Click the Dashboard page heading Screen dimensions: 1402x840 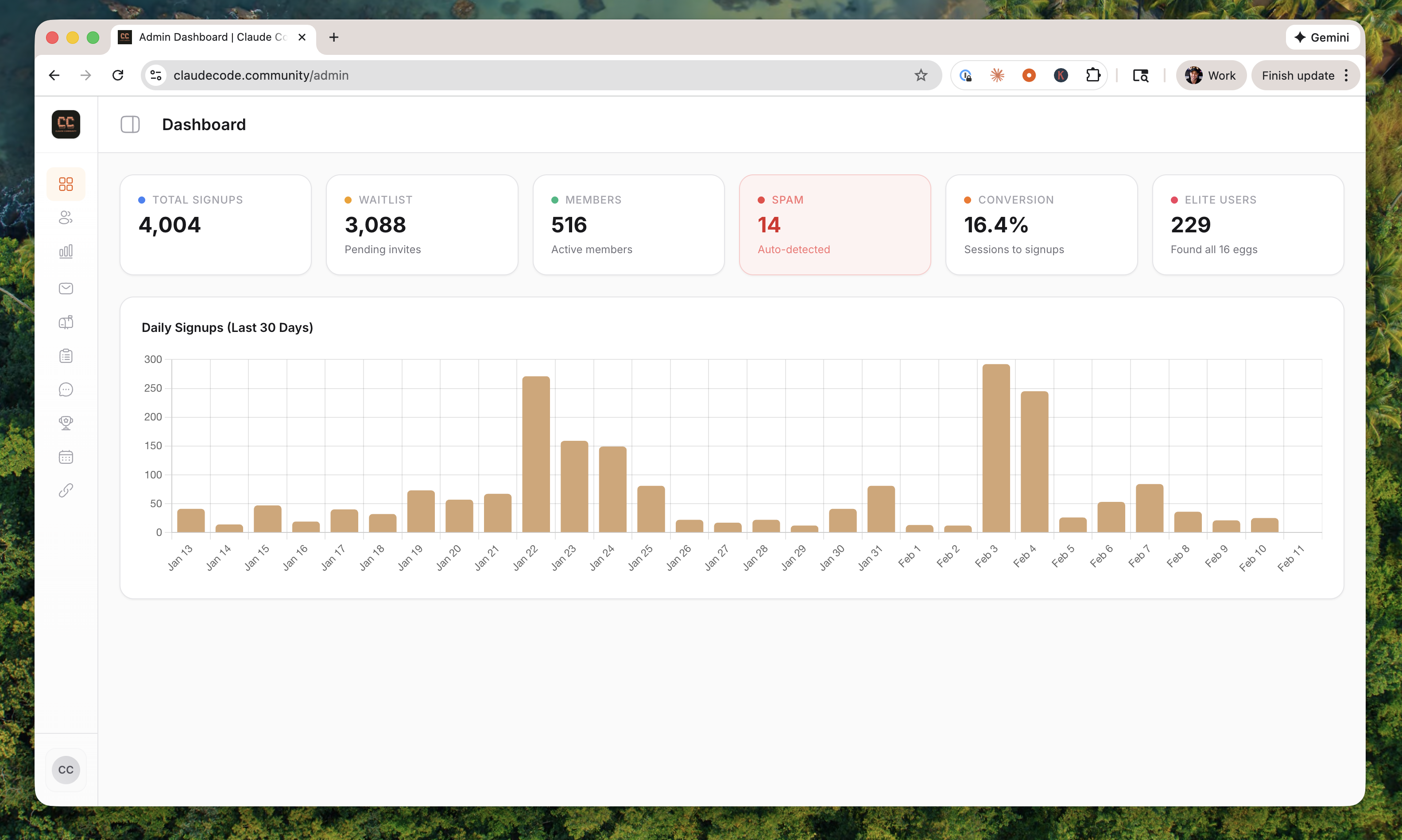click(204, 124)
